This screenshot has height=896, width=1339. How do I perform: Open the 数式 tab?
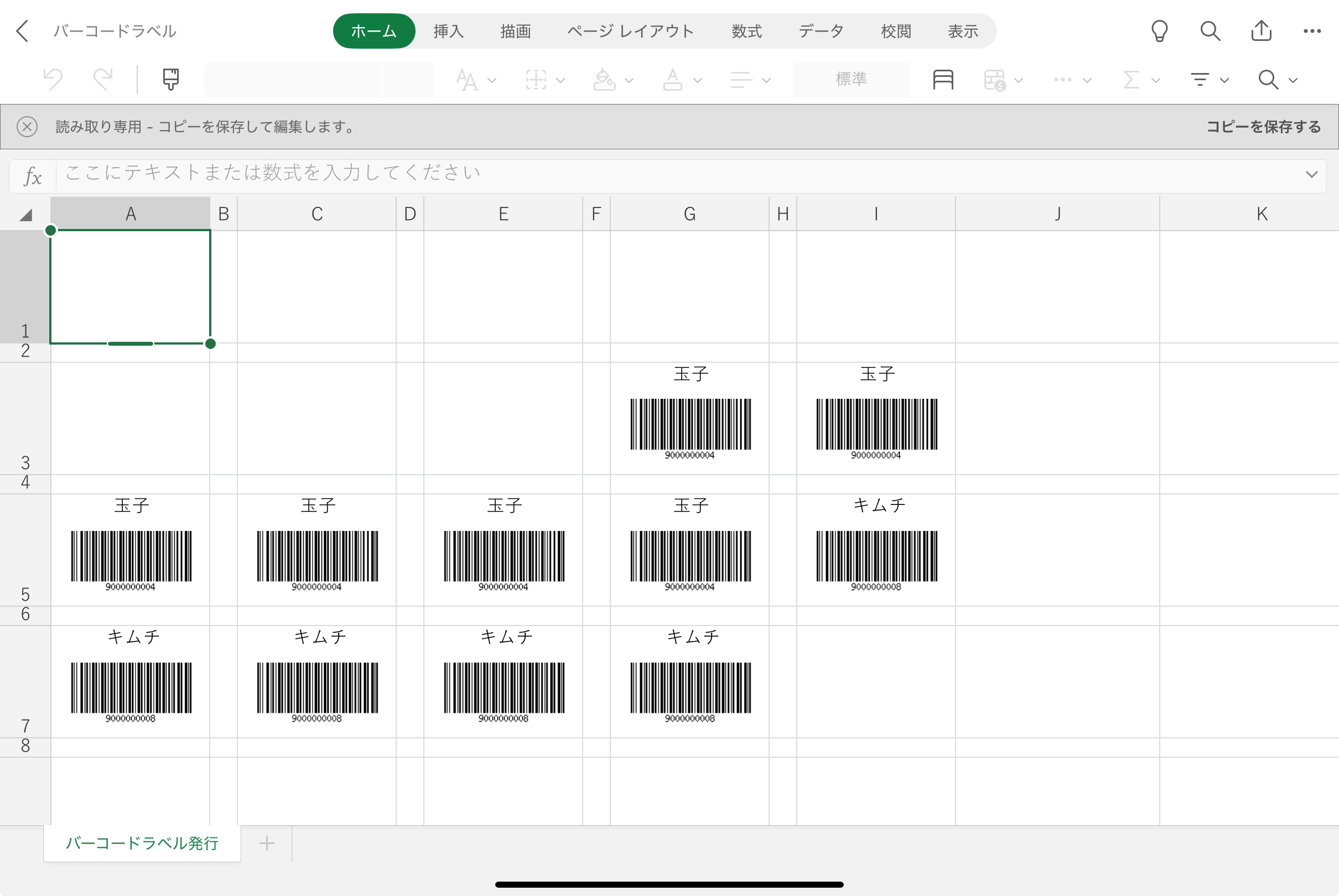[747, 31]
